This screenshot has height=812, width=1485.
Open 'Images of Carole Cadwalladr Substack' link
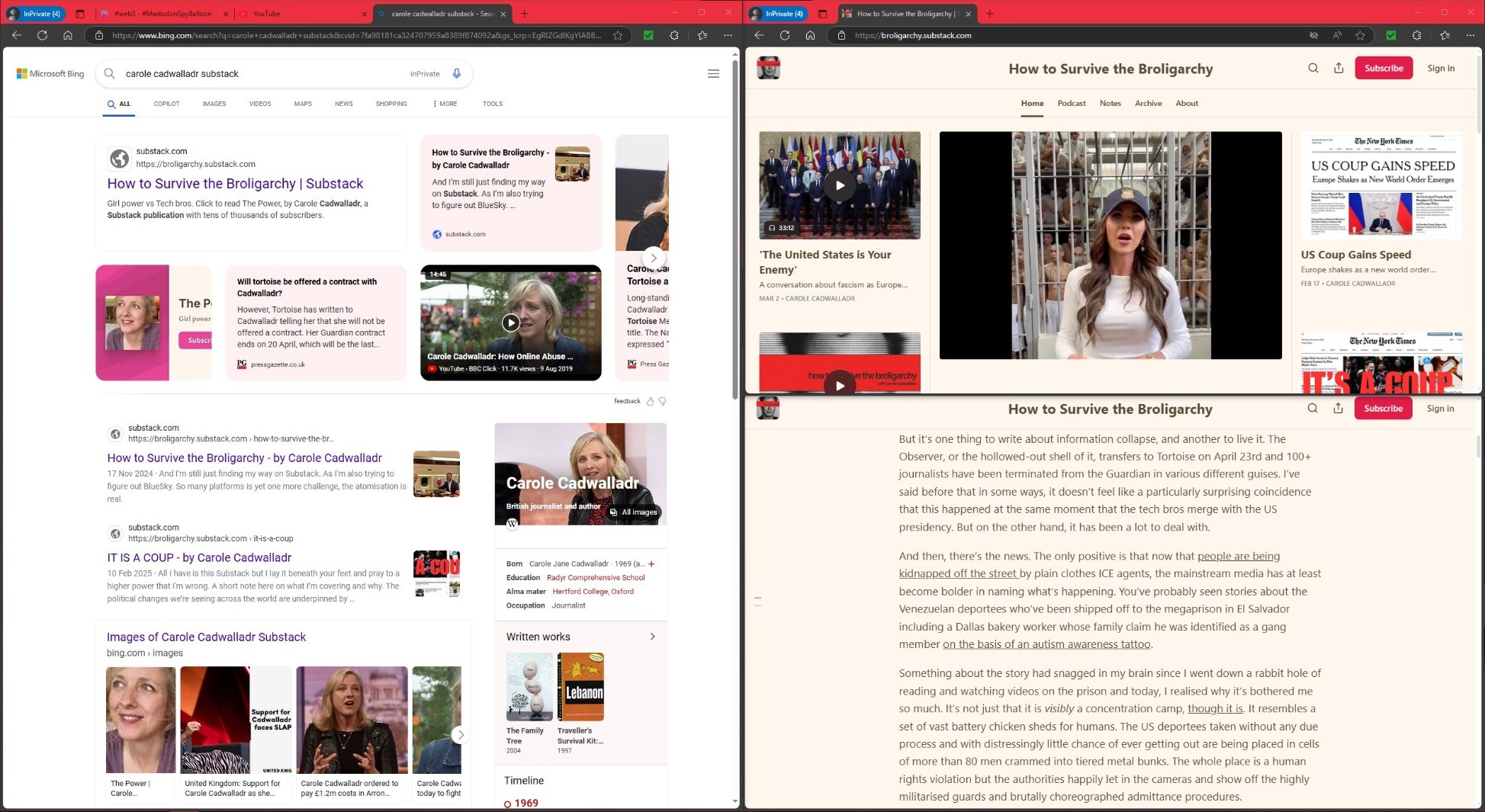click(x=206, y=637)
